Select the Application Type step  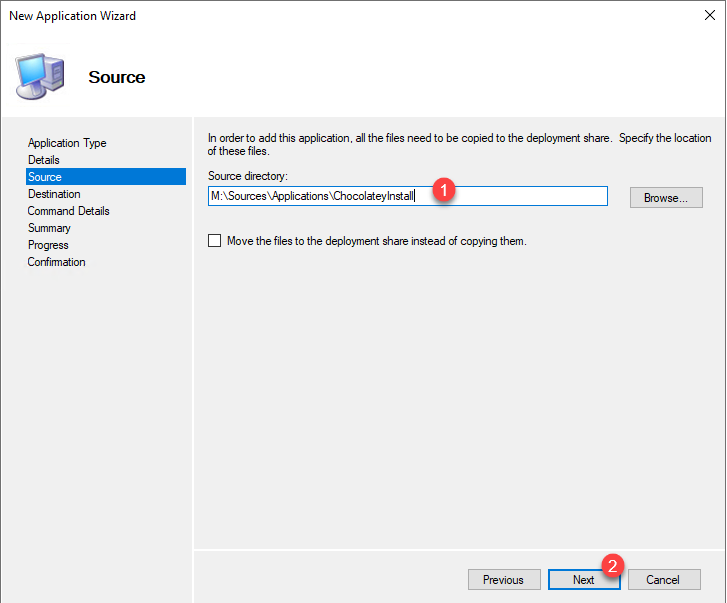tap(67, 143)
